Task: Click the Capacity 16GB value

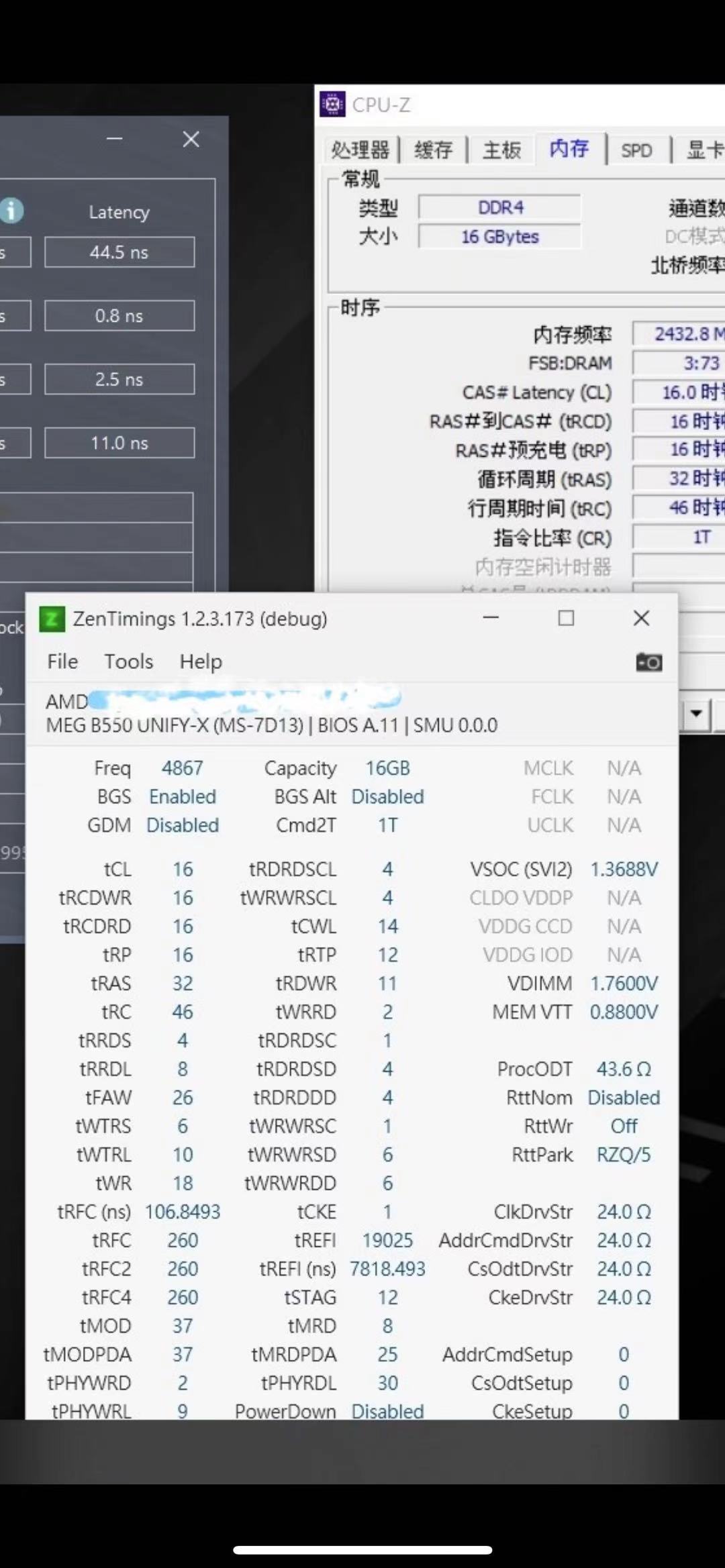Action: [x=387, y=768]
